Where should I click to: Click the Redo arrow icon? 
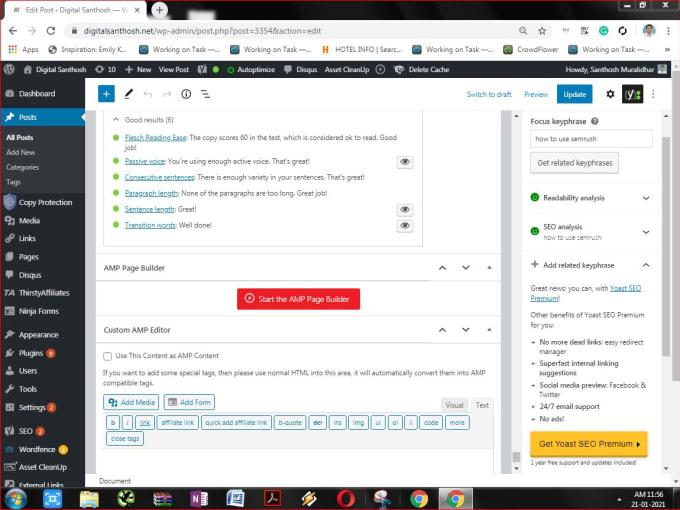click(167, 94)
